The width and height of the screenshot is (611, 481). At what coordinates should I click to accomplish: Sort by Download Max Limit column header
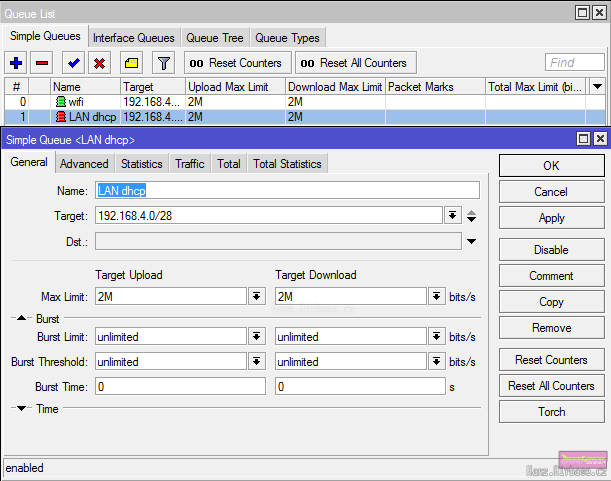[335, 87]
